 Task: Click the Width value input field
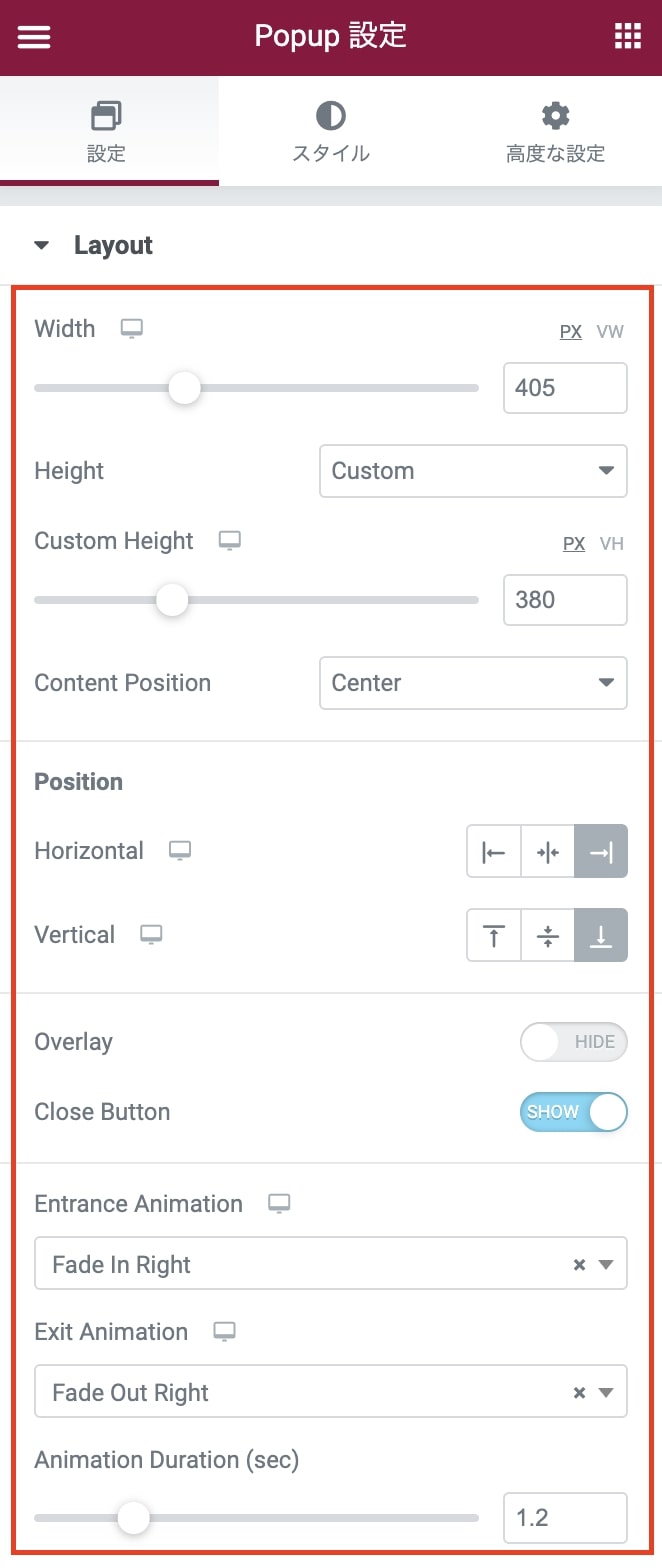click(x=565, y=388)
